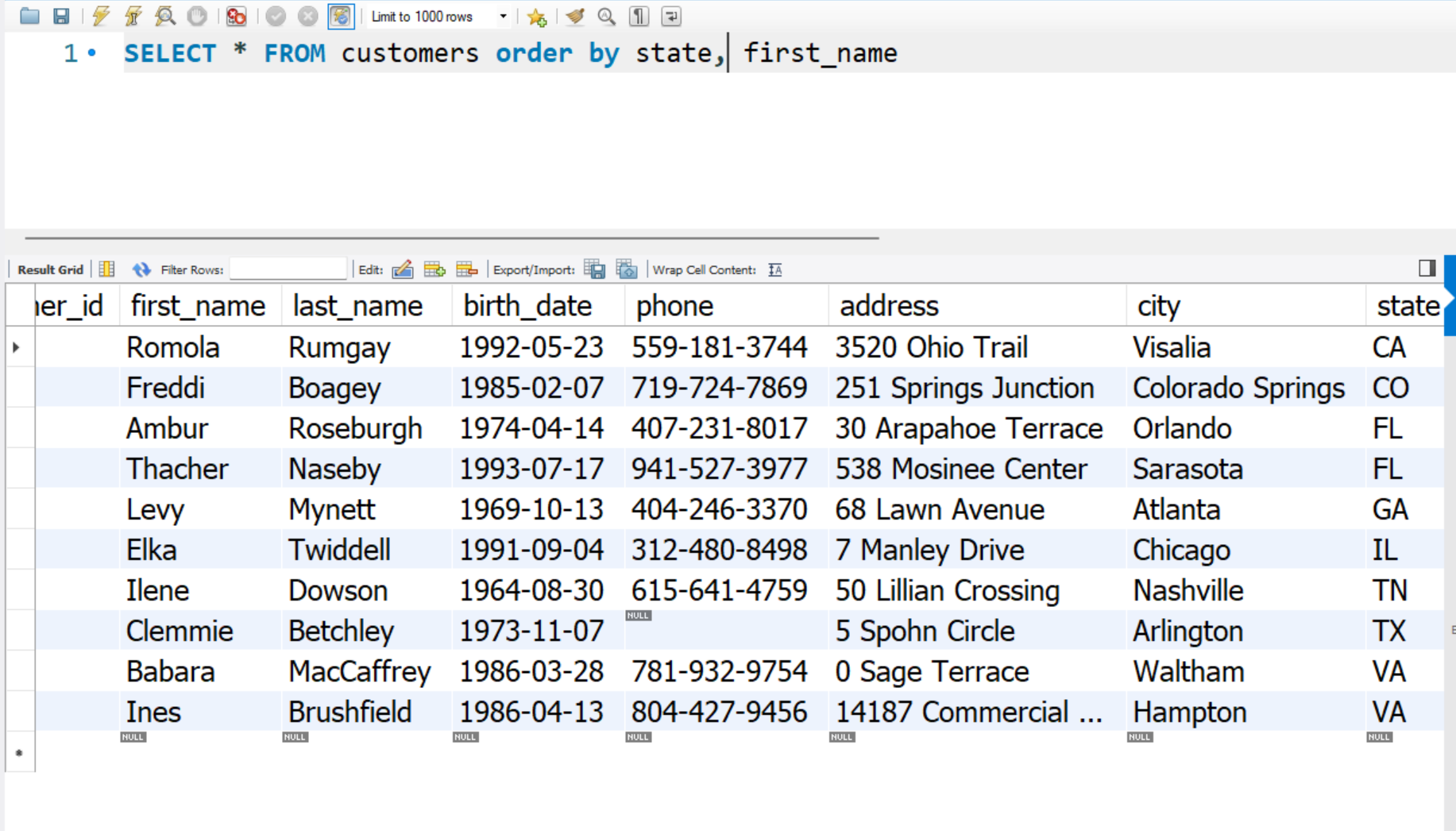Edit current row pencil icon
This screenshot has width=1456, height=831.
403,269
